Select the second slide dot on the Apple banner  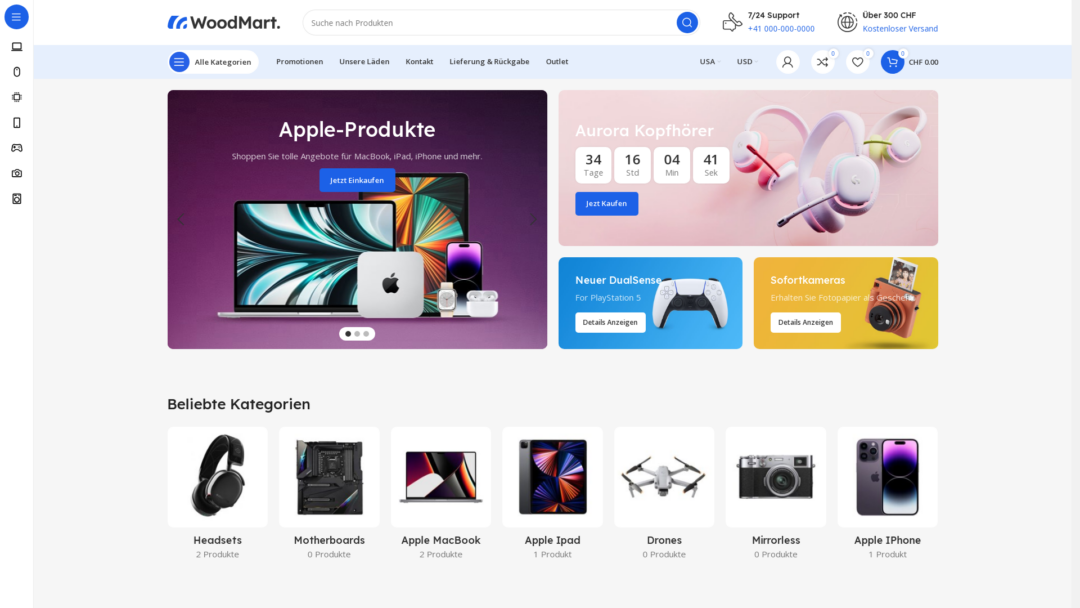coord(357,334)
